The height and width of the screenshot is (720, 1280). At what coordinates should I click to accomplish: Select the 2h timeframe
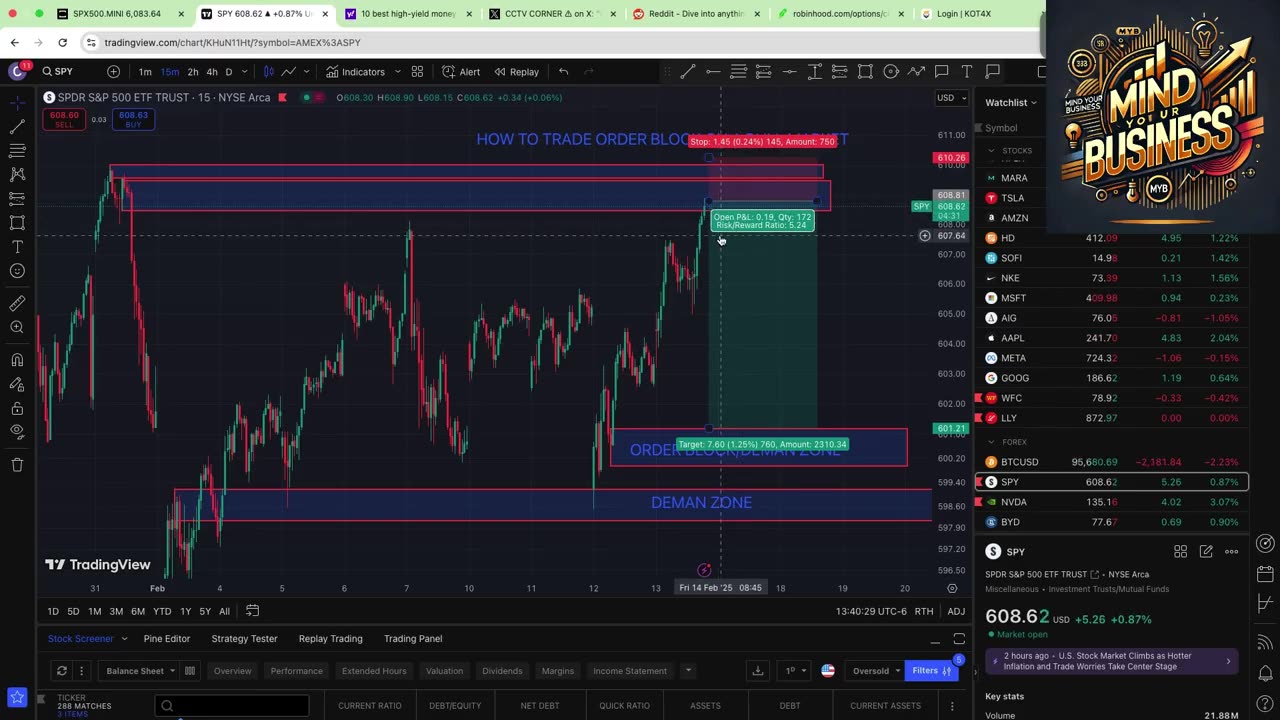click(193, 72)
